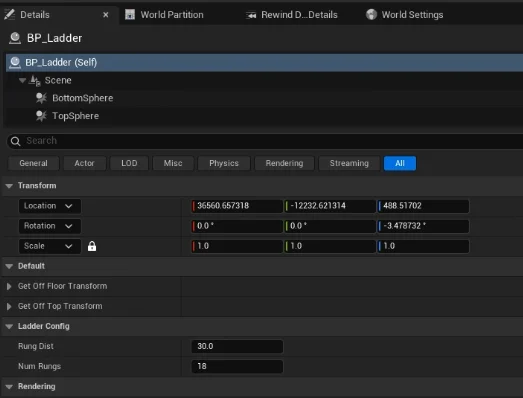Image resolution: width=523 pixels, height=398 pixels.
Task: Filter properties by Physics
Action: (x=224, y=163)
